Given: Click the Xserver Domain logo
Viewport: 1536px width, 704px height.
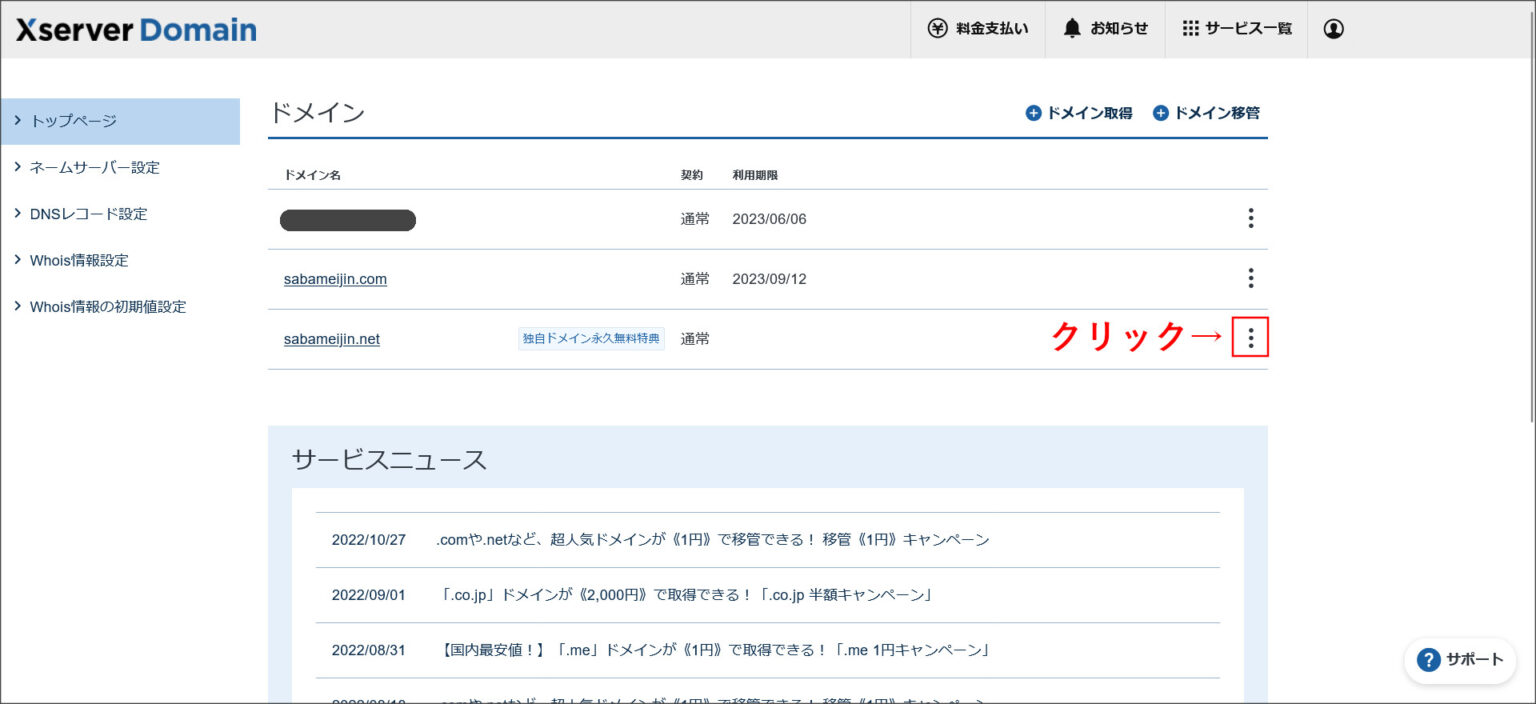Looking at the screenshot, I should coord(133,29).
